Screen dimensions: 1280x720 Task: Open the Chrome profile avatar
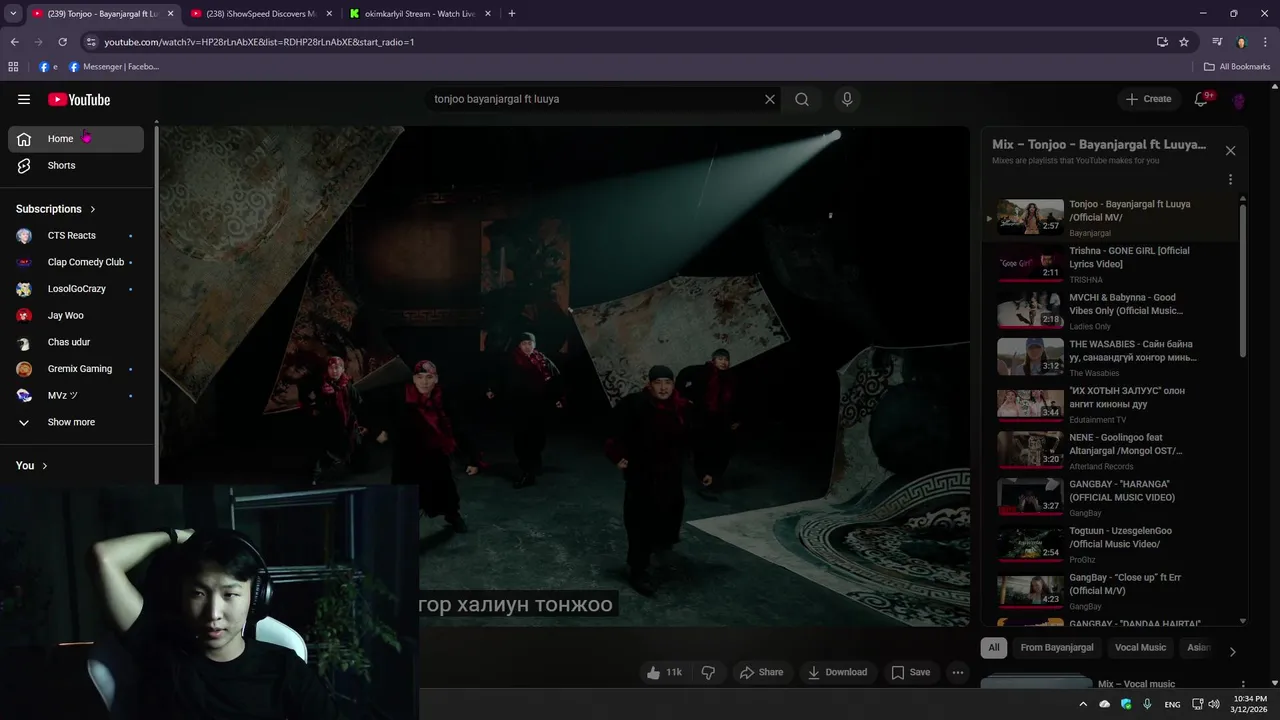[x=1241, y=42]
